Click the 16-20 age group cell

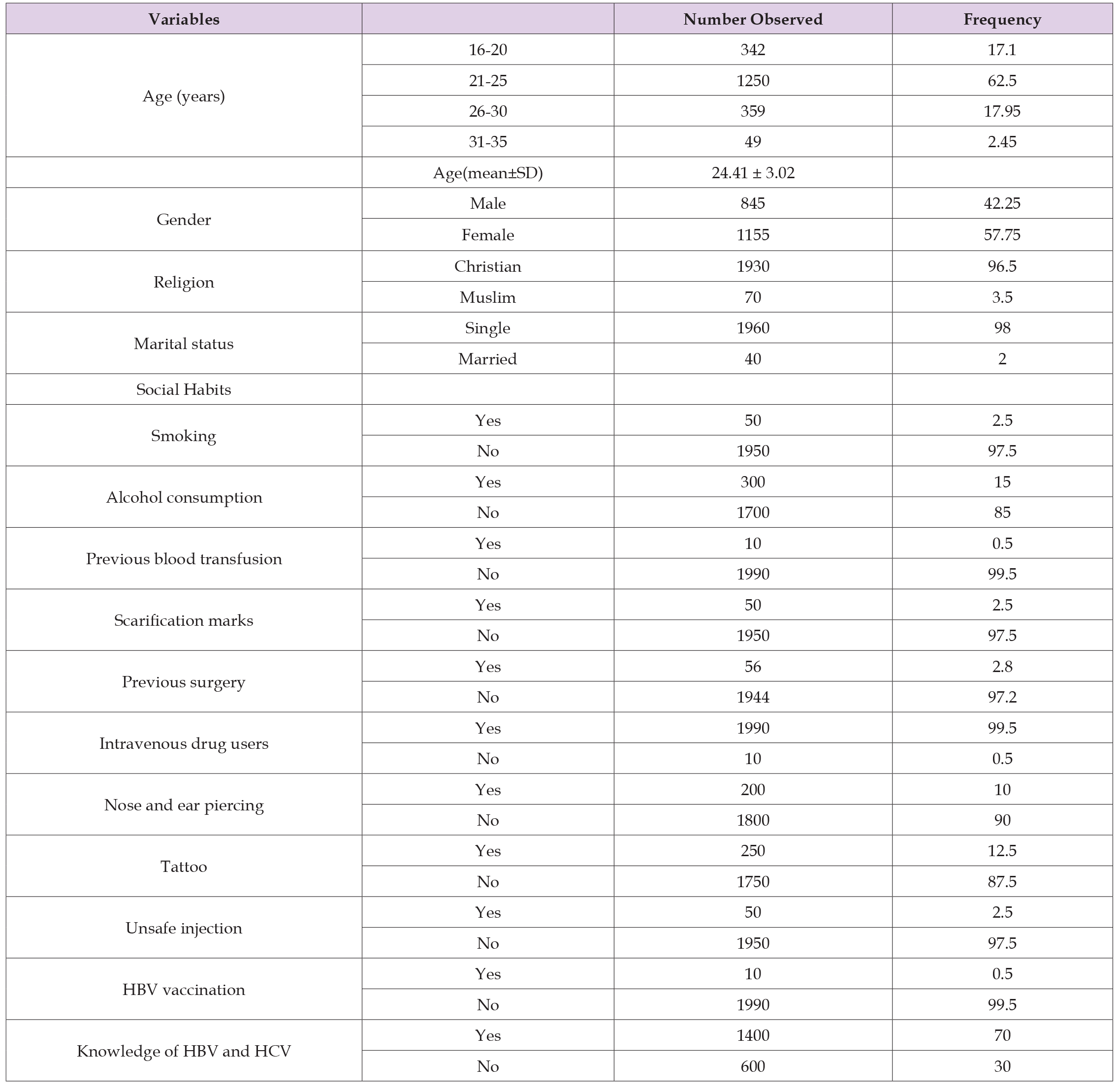click(487, 50)
